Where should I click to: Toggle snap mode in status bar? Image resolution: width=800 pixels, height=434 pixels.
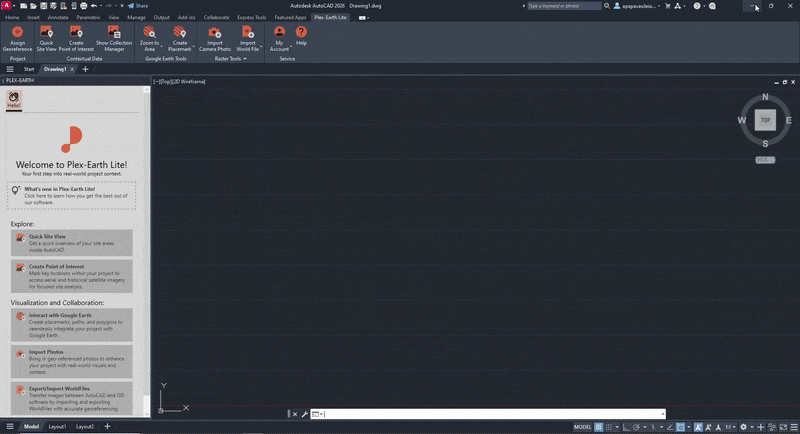(609, 427)
